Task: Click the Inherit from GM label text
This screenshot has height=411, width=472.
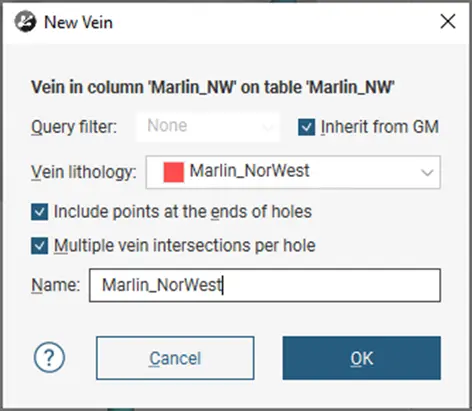Action: pyautogui.click(x=380, y=127)
